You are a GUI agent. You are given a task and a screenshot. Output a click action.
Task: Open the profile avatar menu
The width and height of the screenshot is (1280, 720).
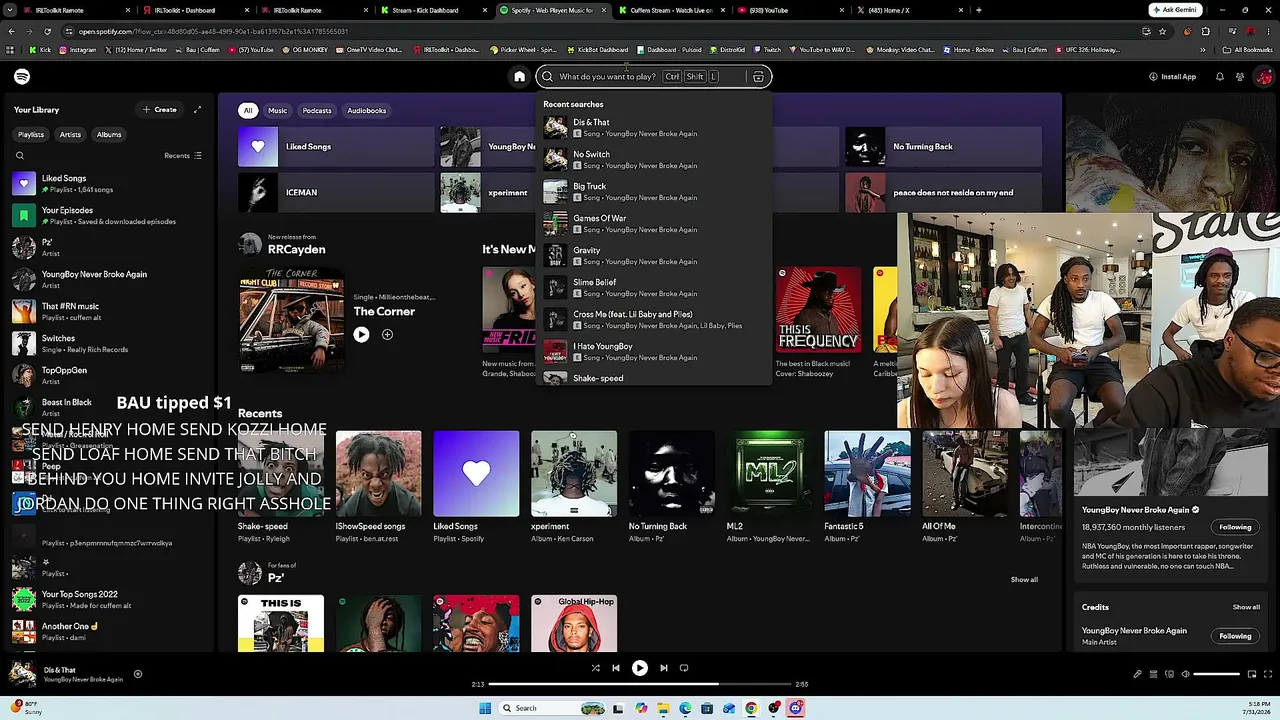coord(1264,77)
